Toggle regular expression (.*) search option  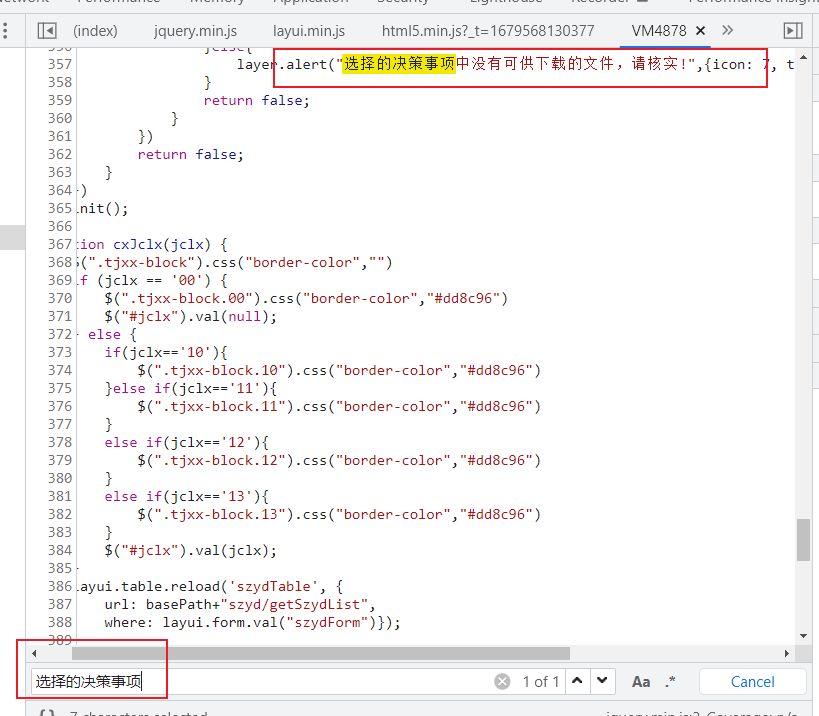[x=670, y=682]
